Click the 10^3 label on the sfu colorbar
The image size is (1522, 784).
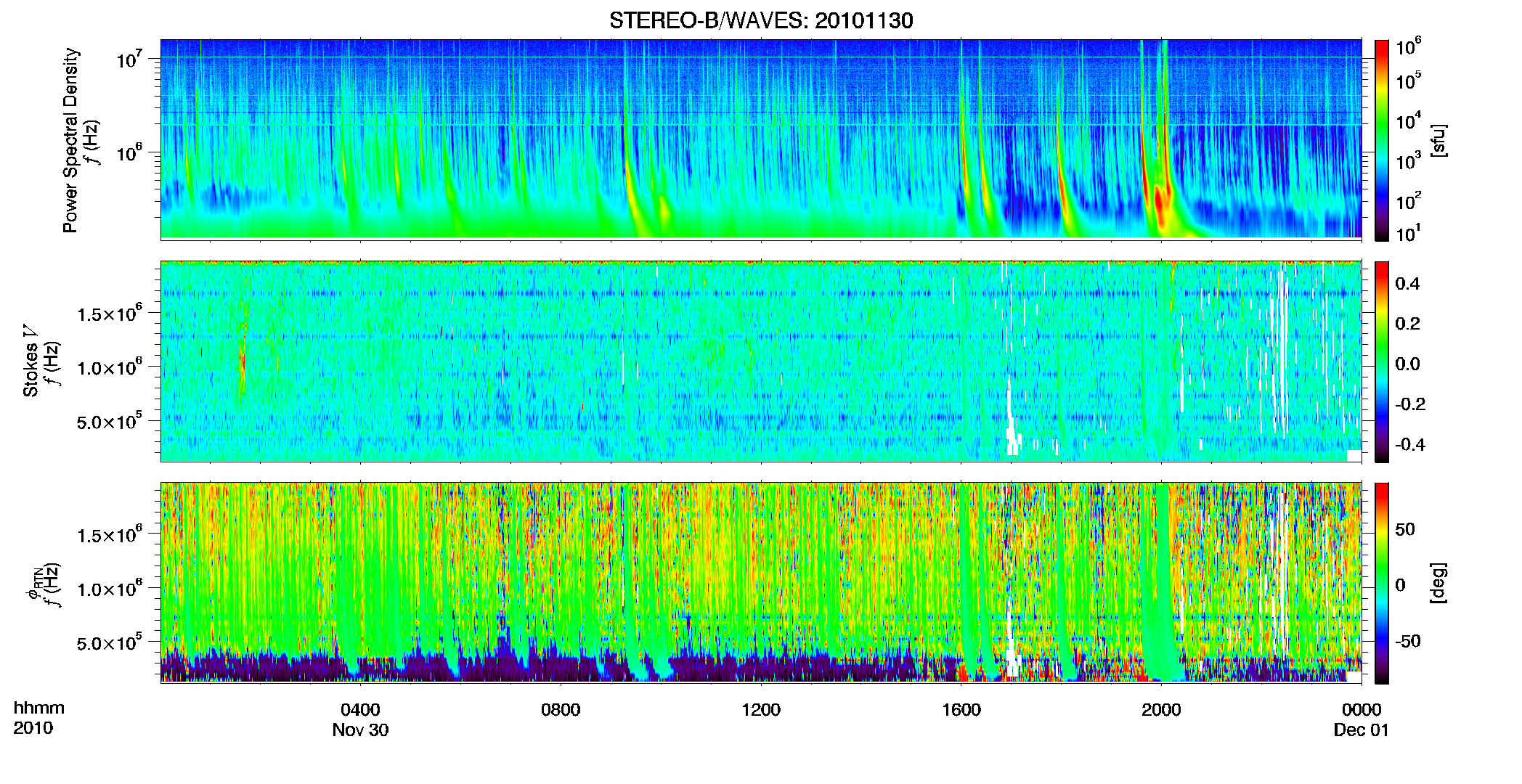tap(1409, 161)
